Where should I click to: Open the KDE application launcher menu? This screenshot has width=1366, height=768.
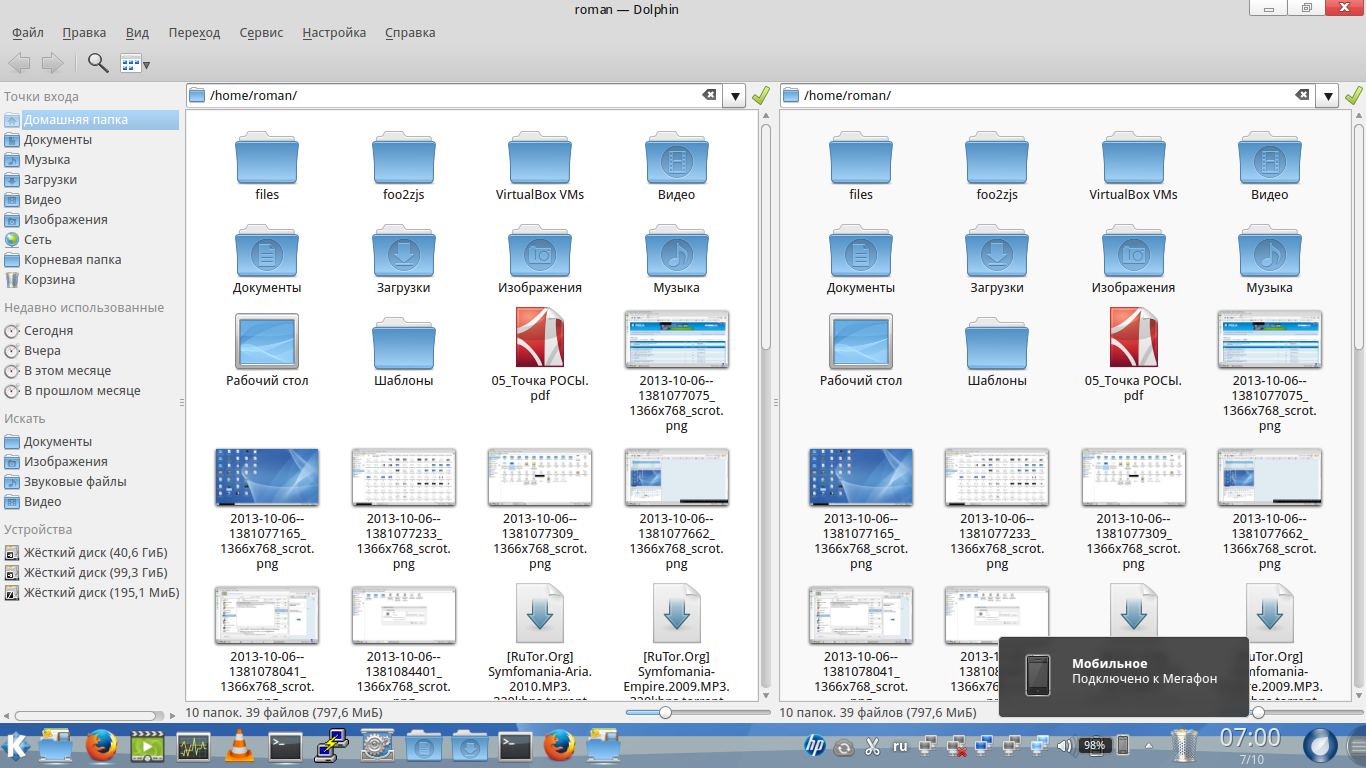[16, 745]
